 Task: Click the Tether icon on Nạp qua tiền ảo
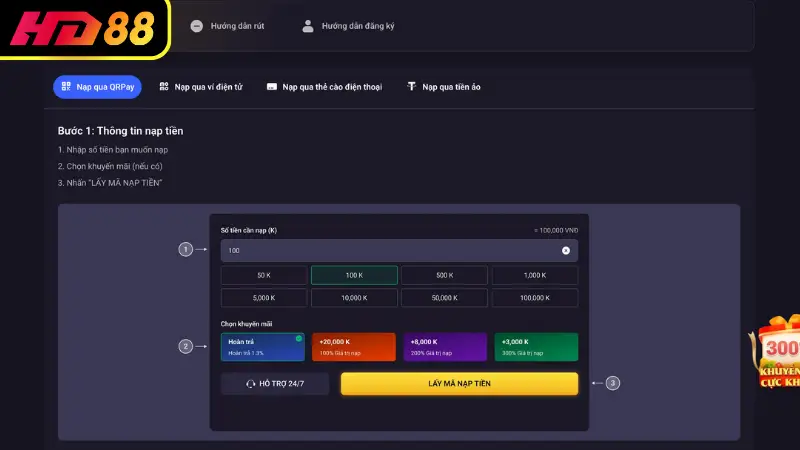tap(411, 87)
